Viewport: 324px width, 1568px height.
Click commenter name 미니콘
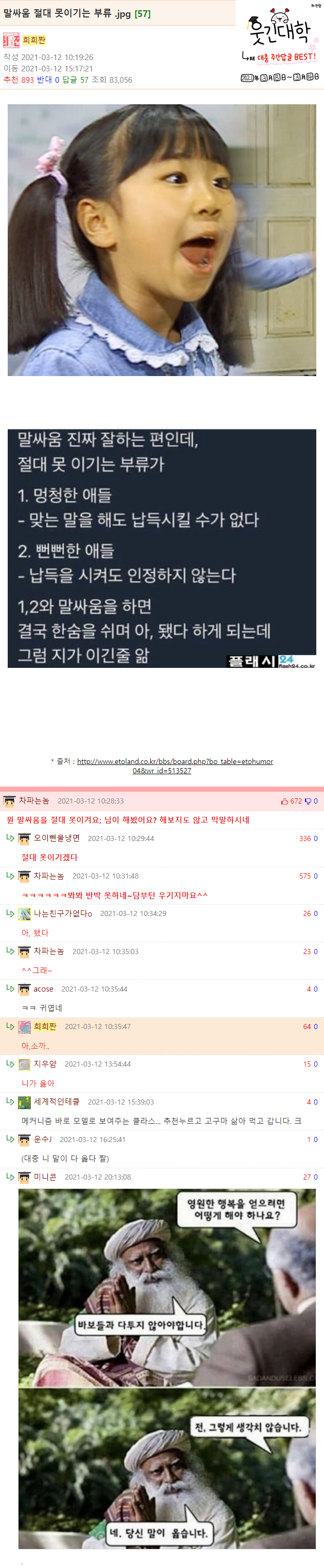[45, 1177]
